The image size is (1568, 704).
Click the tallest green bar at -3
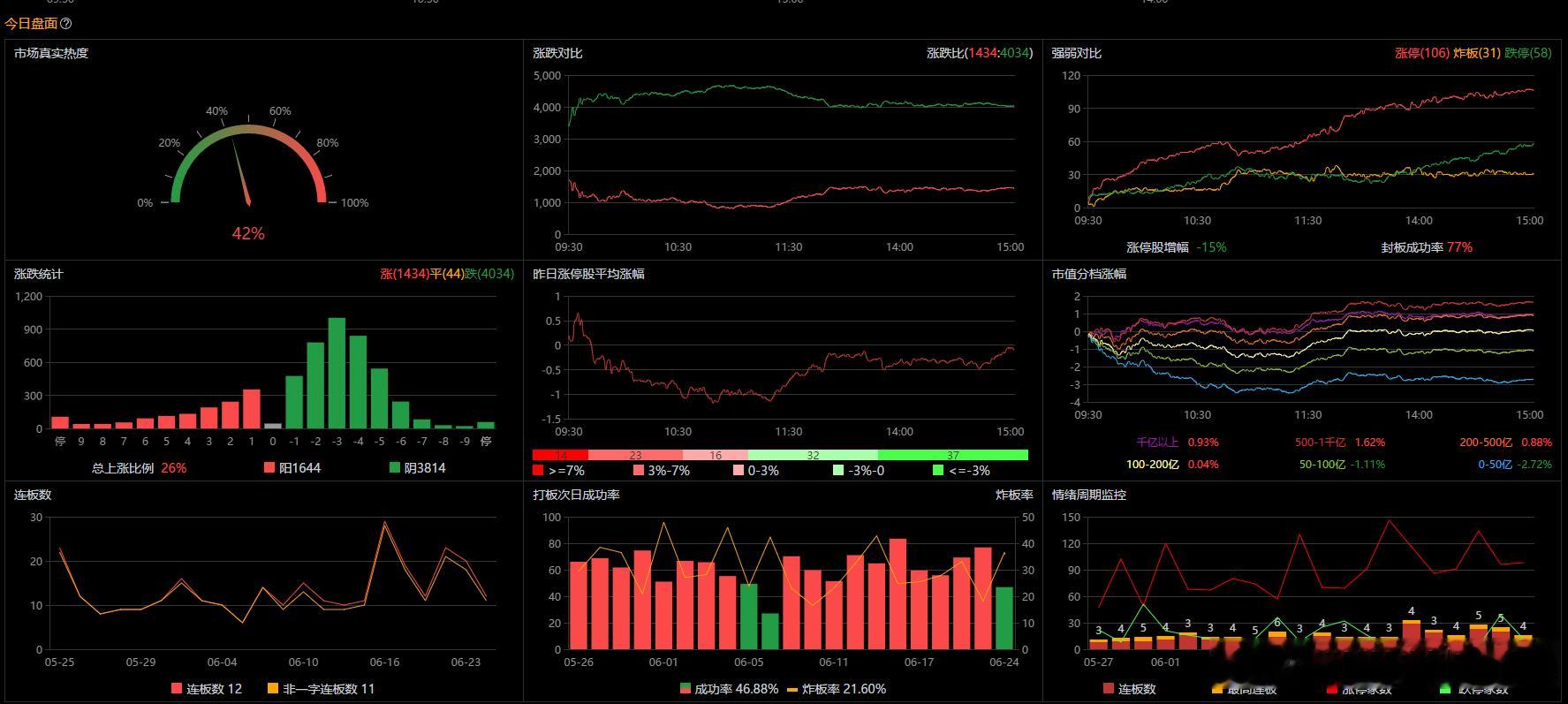coord(337,374)
